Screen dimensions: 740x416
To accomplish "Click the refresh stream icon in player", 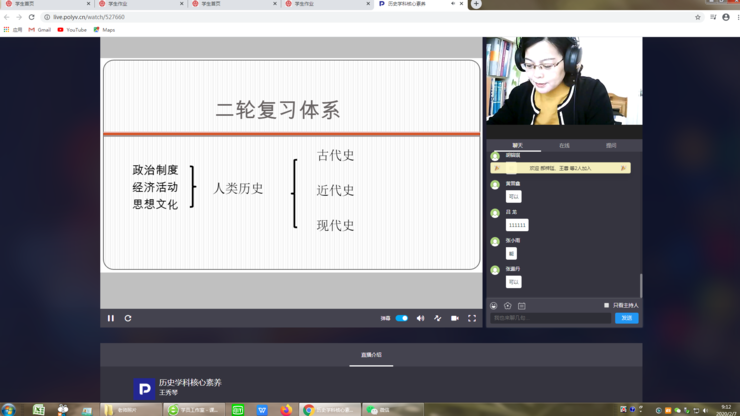I will [x=128, y=318].
